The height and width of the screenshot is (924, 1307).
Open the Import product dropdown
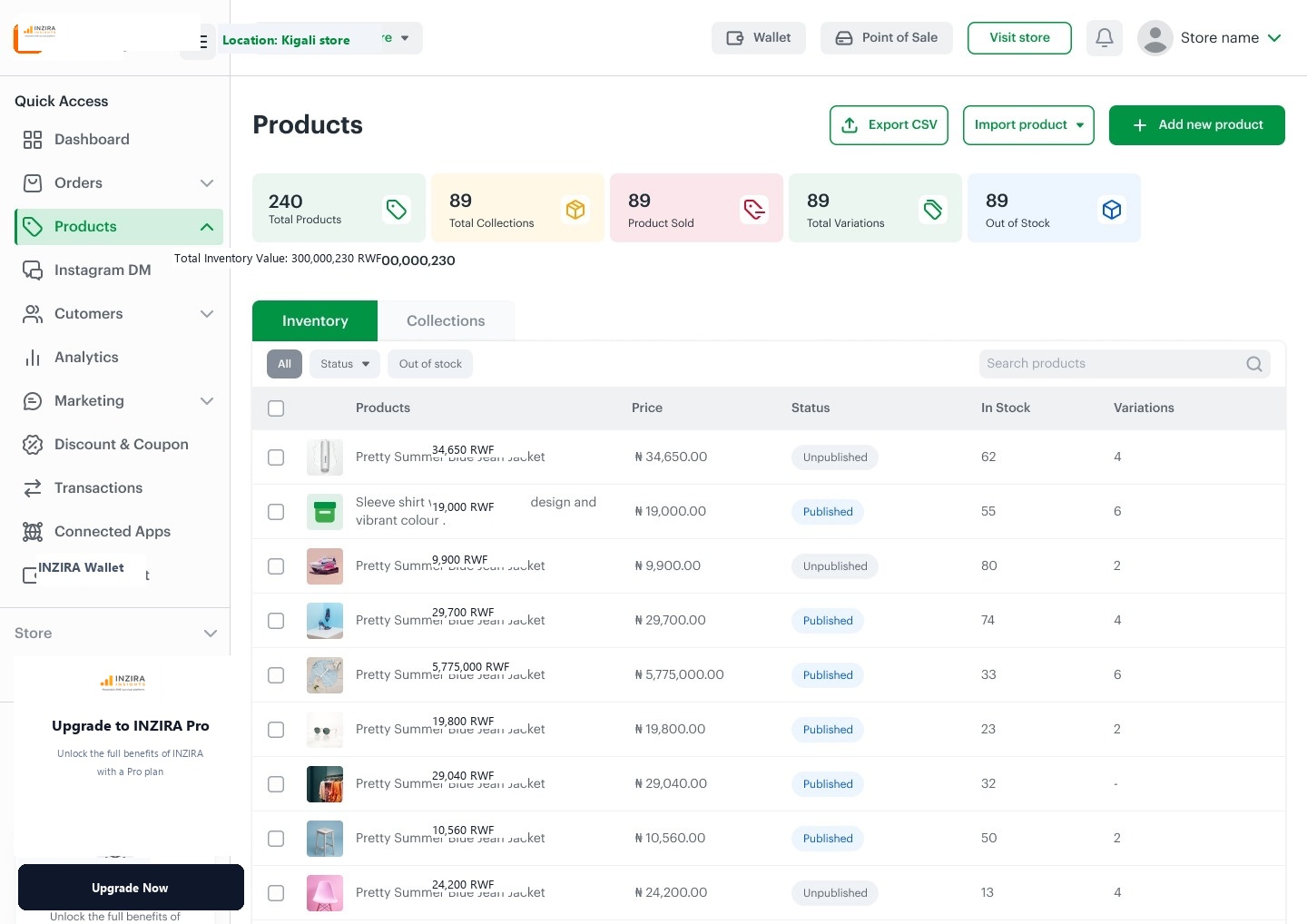[1028, 125]
